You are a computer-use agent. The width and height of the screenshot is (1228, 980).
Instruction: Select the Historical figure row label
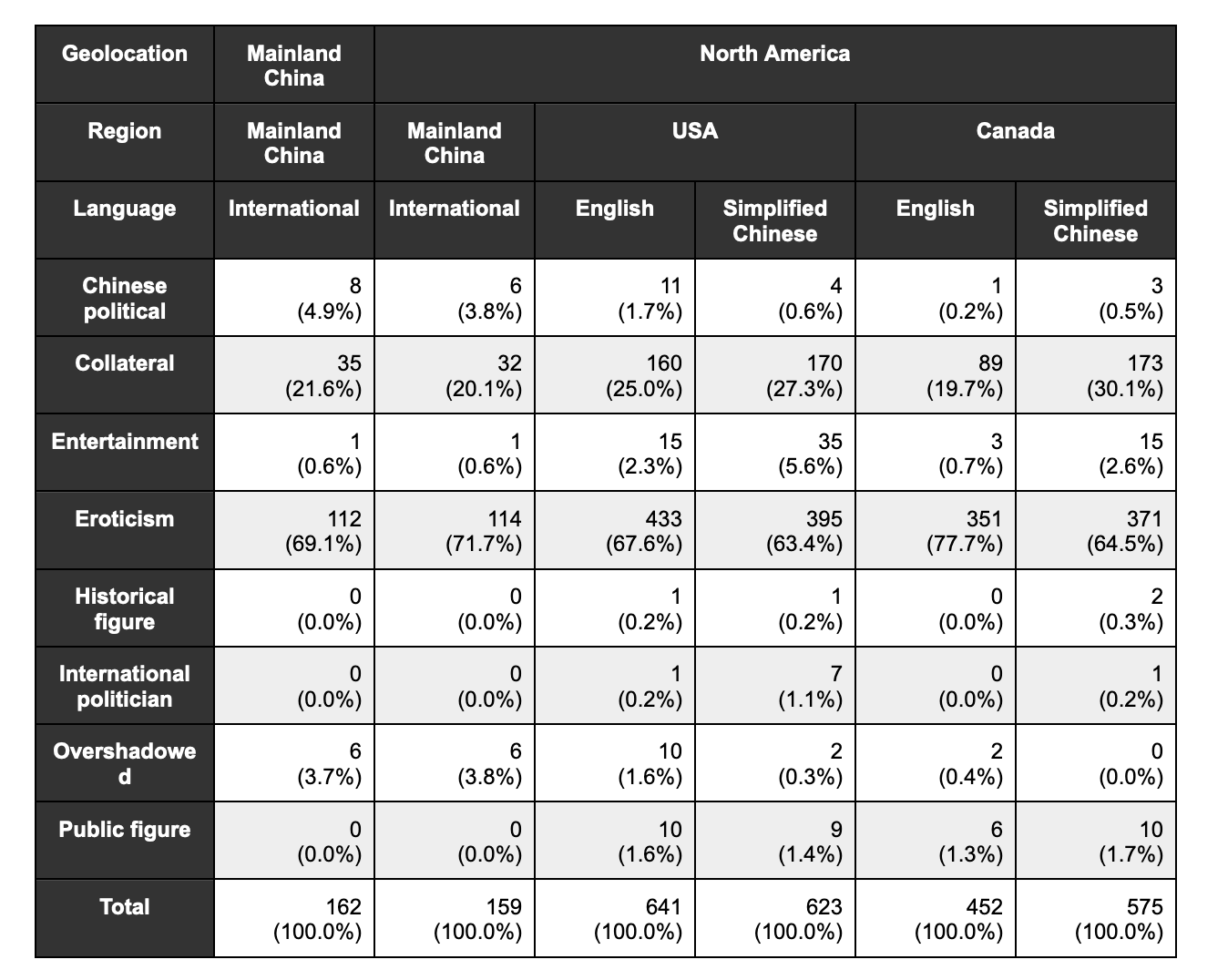pos(125,609)
